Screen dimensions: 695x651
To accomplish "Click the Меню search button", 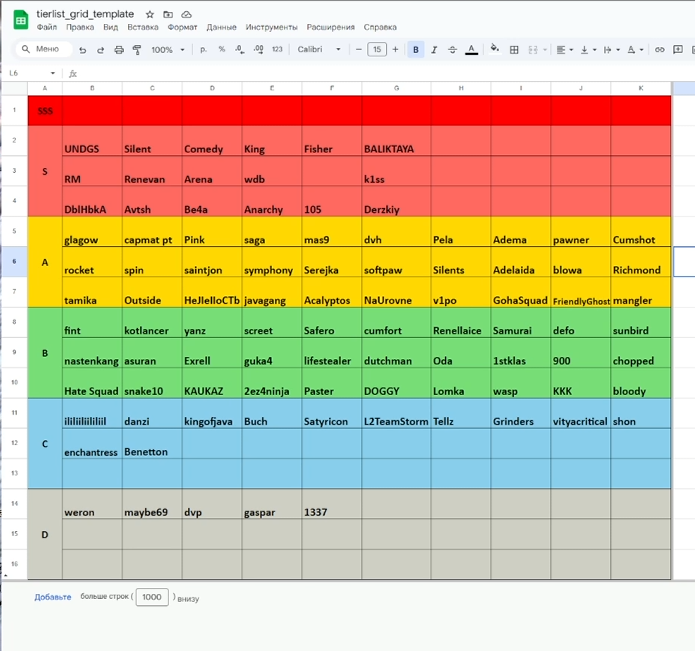I will tap(40, 49).
